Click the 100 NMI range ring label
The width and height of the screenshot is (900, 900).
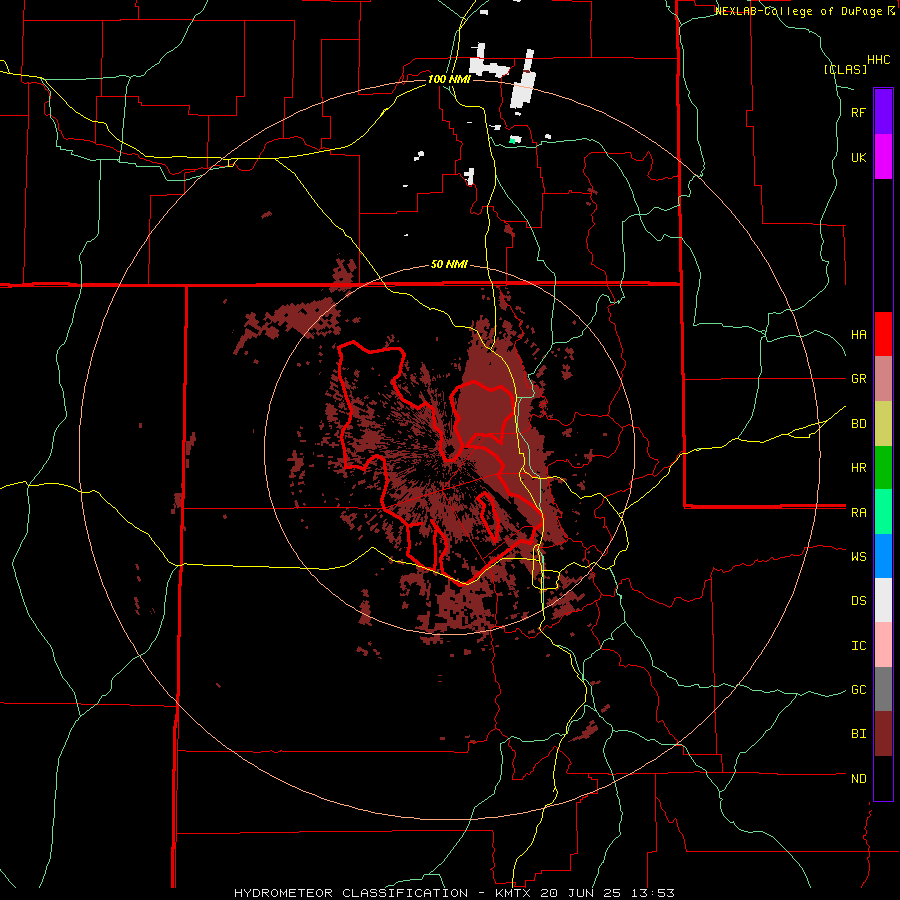point(449,79)
